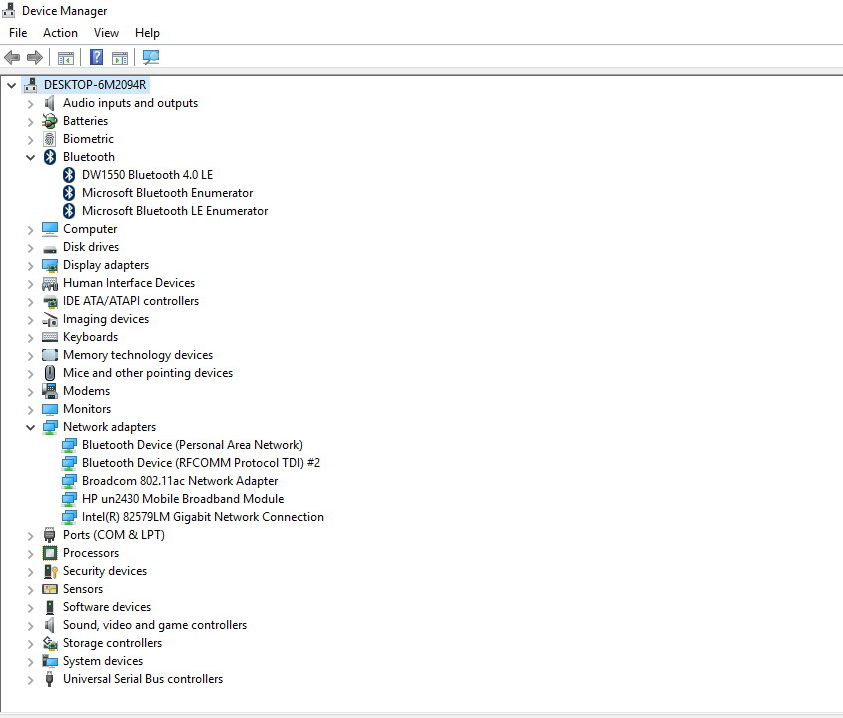Select Bluetooth Device (Personal Area Network)

point(192,445)
